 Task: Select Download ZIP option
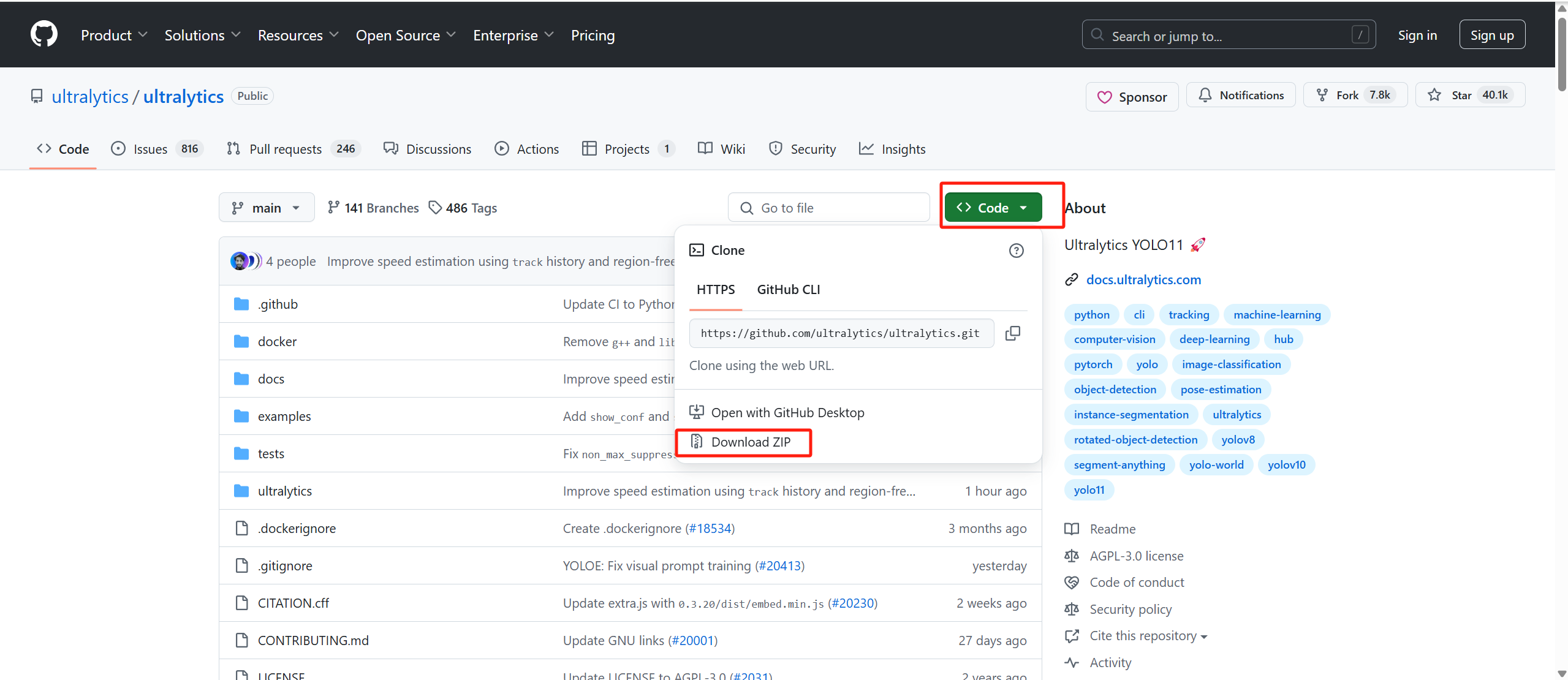pyautogui.click(x=750, y=442)
